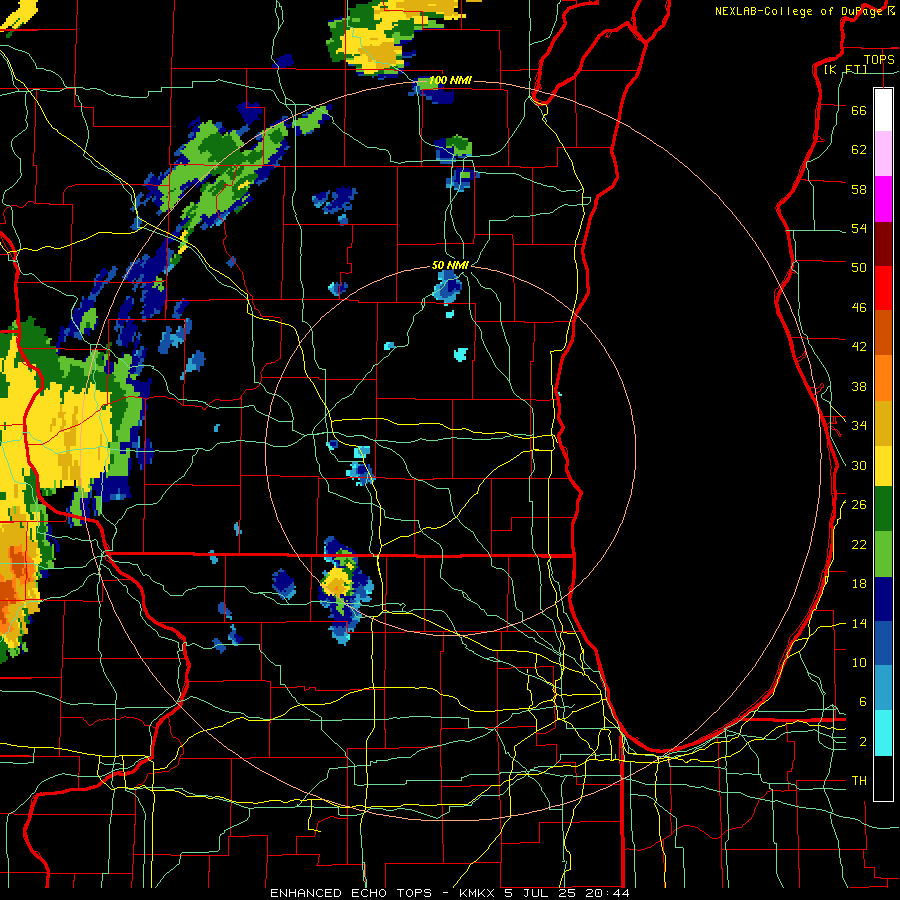
Task: Click the K FT units label
Action: click(x=845, y=69)
